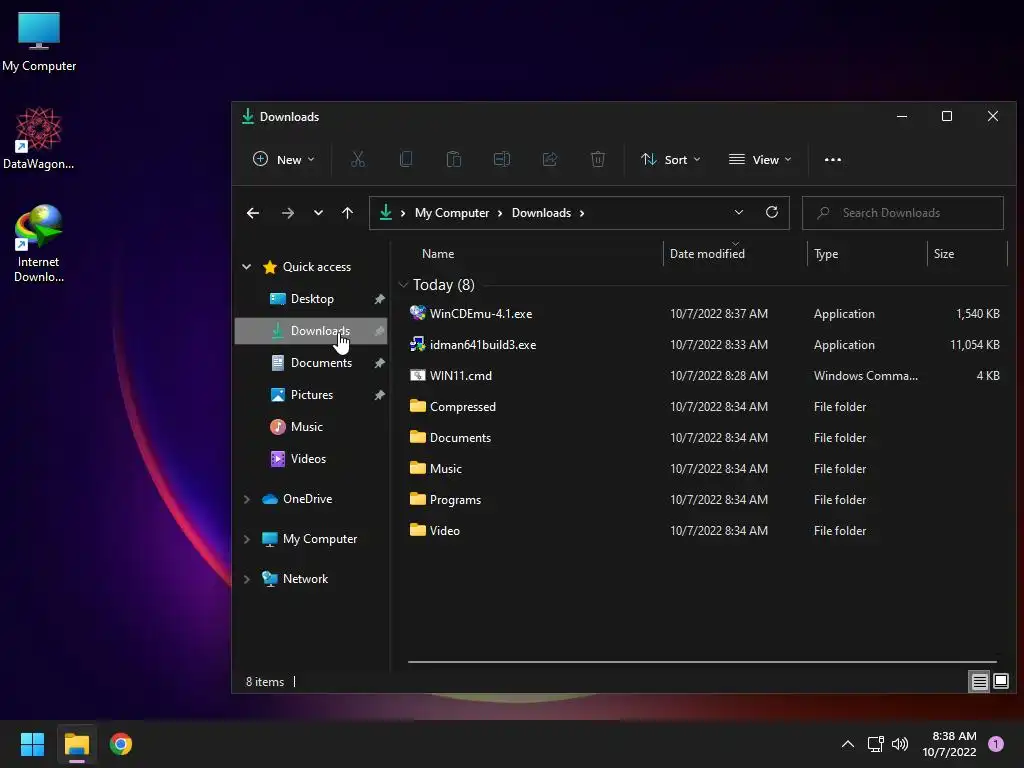Go up one folder level arrow
Viewport: 1024px width, 768px height.
click(x=347, y=213)
